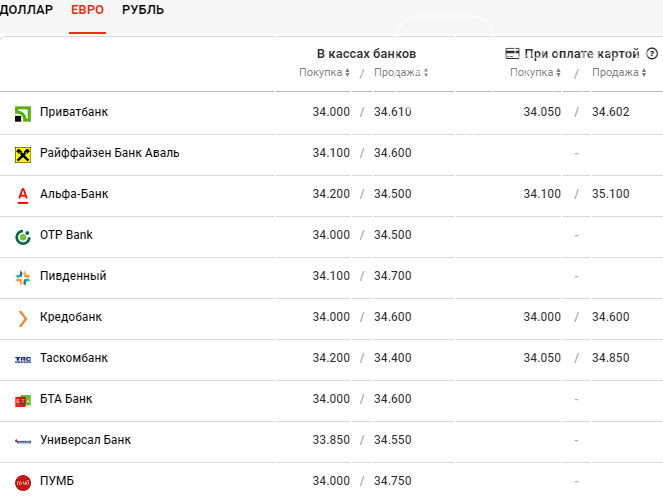Switch to the ДОЛЛАР tab
This screenshot has width=663, height=501.
coord(26,10)
